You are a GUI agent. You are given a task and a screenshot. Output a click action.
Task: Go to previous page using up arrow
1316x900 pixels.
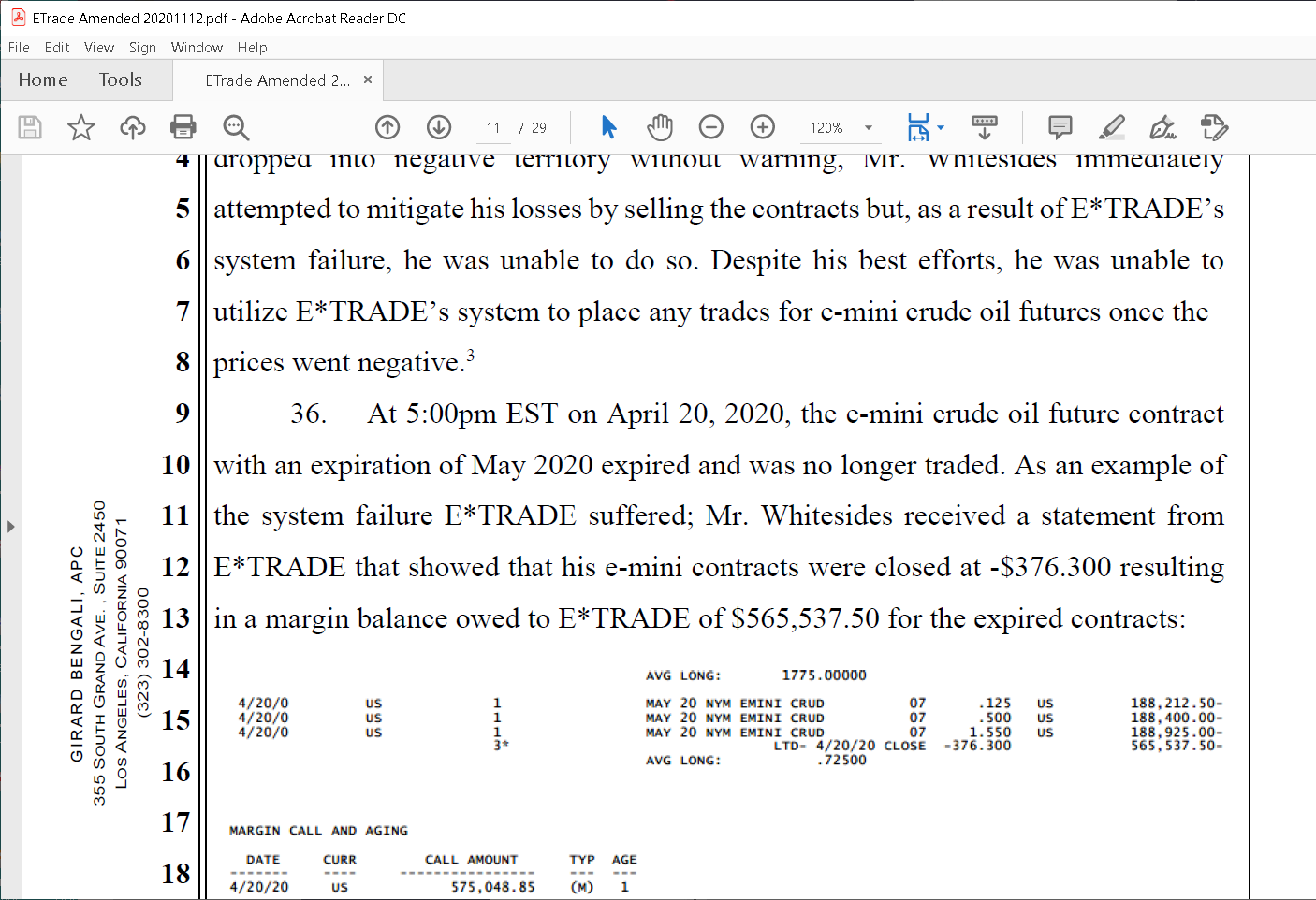pos(387,127)
